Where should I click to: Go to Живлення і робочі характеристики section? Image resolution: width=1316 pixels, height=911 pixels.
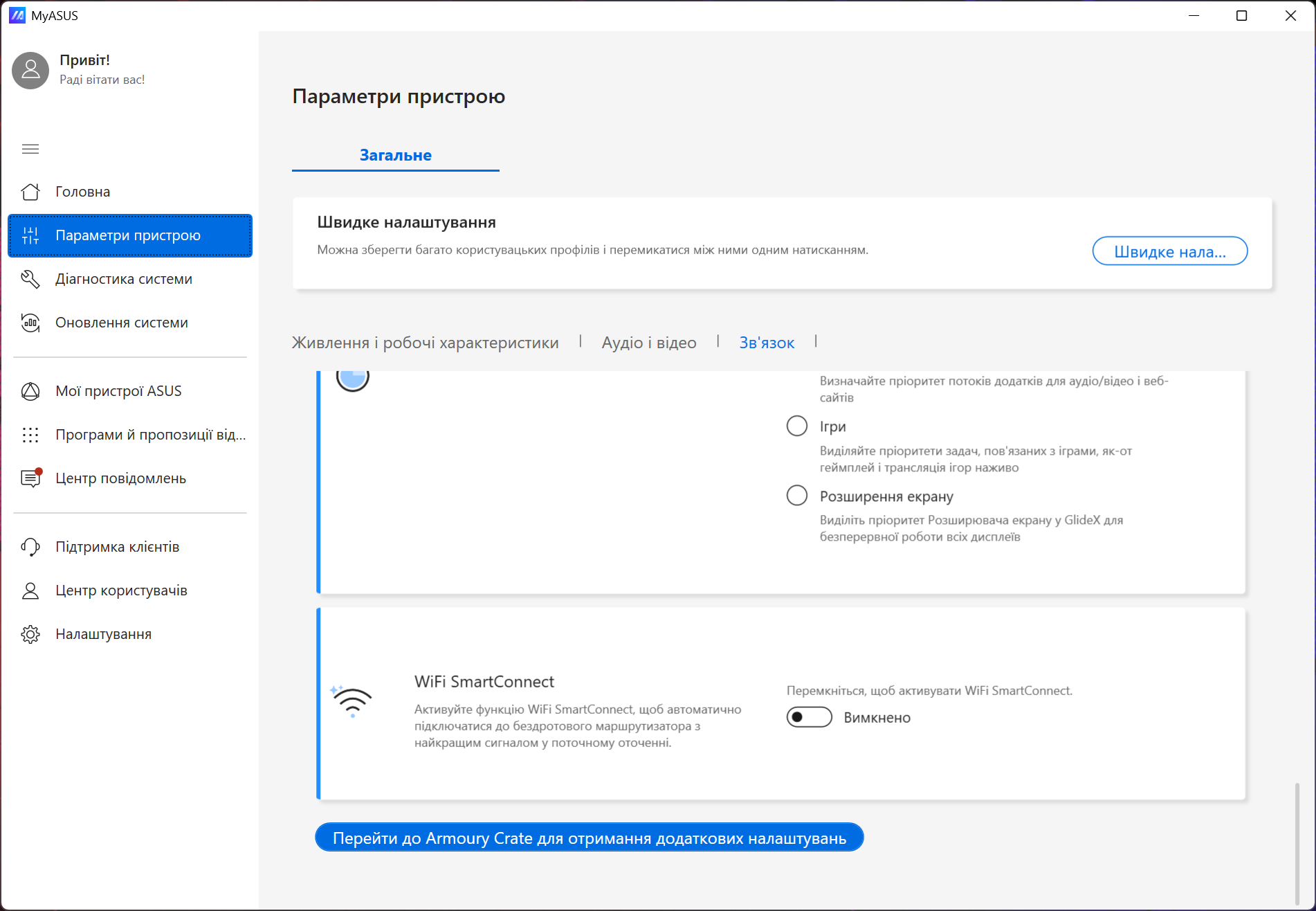pos(425,343)
